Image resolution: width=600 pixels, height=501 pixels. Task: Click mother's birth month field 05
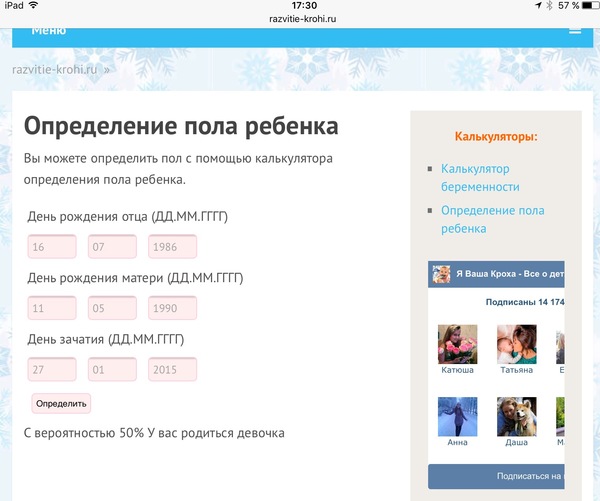[112, 308]
